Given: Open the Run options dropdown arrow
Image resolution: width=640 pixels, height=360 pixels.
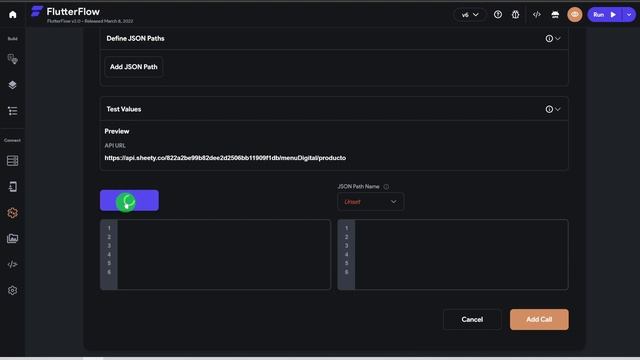Looking at the screenshot, I should click(629, 15).
